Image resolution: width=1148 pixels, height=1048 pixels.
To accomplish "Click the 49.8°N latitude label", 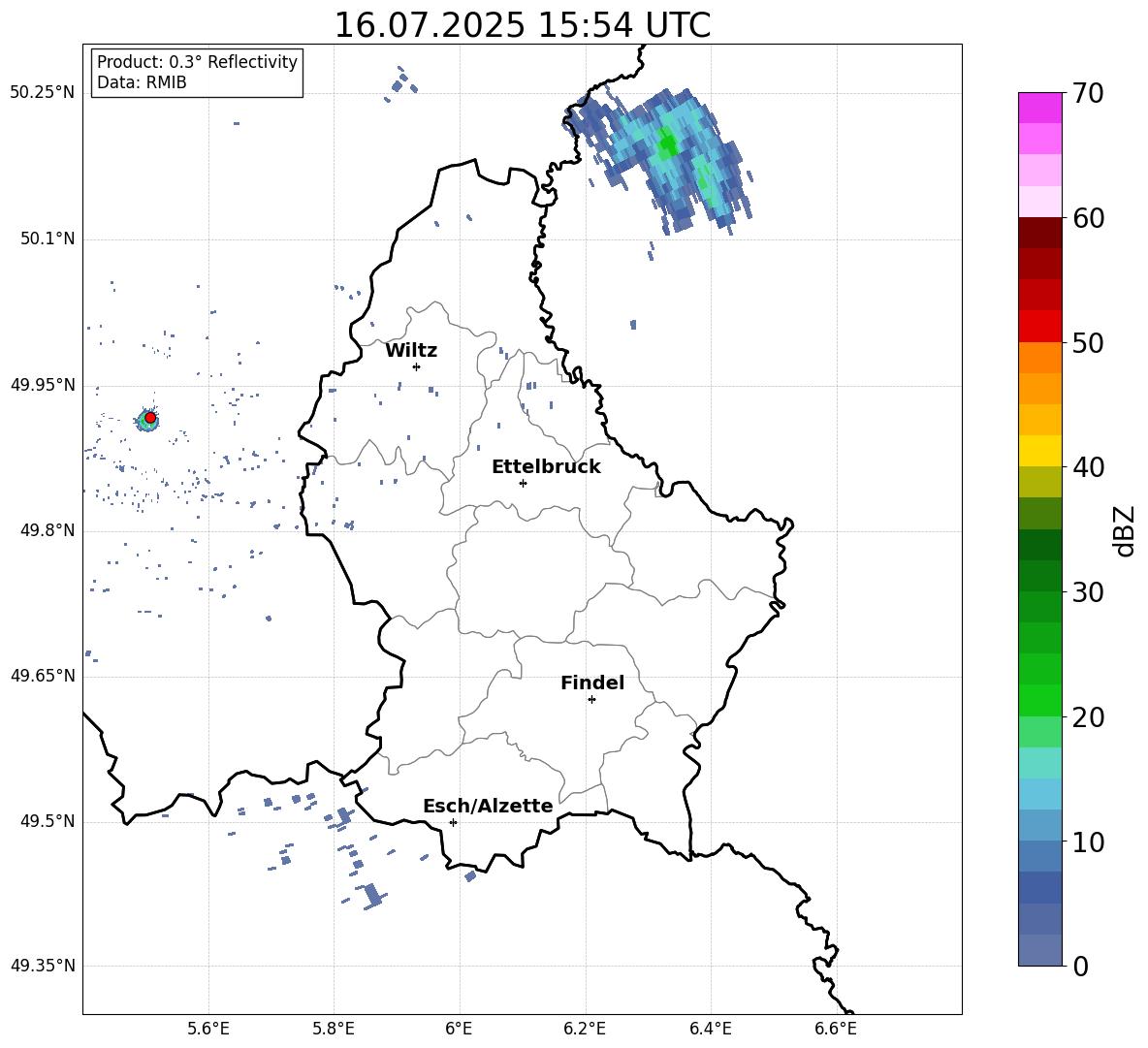I will click(48, 530).
